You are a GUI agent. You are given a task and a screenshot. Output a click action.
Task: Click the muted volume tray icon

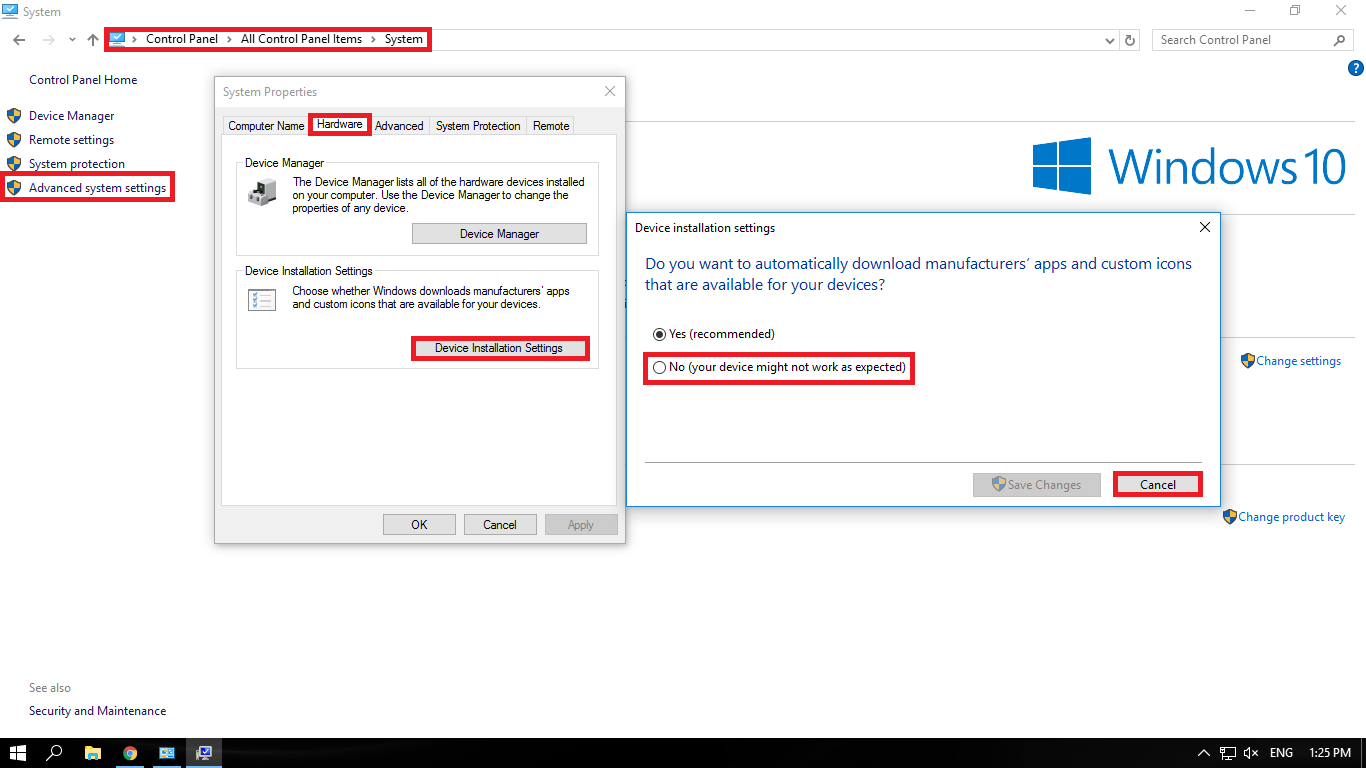point(1252,753)
